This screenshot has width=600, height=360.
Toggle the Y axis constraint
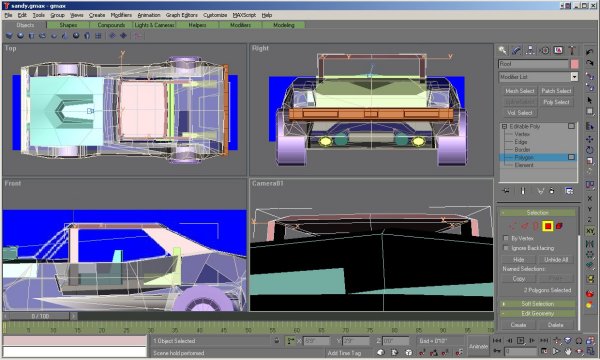pyautogui.click(x=590, y=209)
